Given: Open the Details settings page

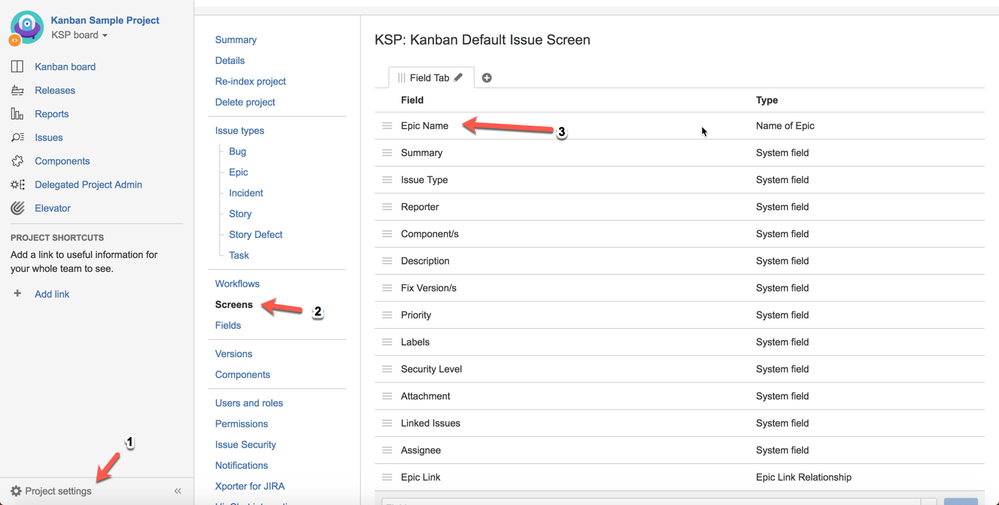Looking at the screenshot, I should [x=230, y=60].
